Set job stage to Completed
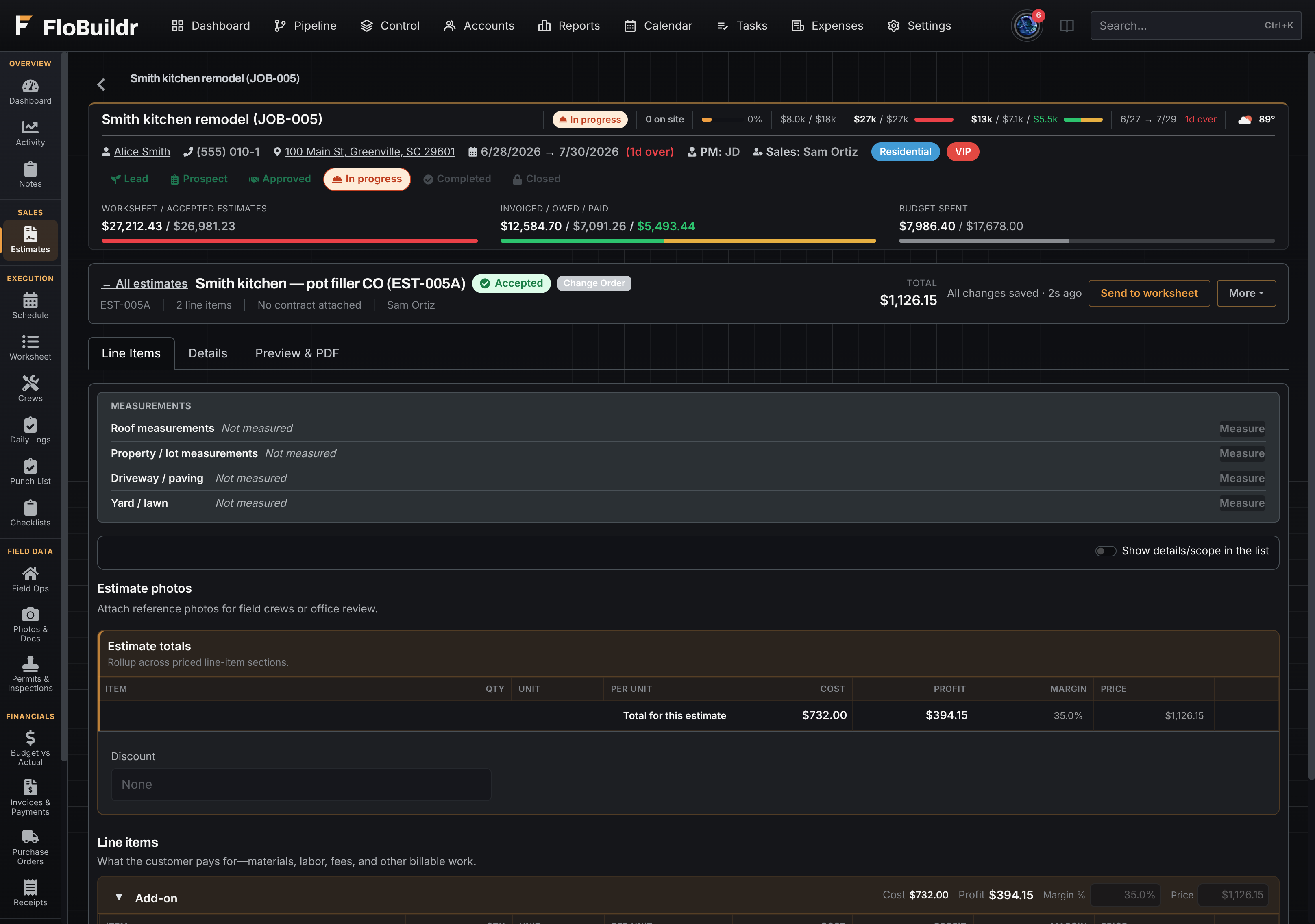Image resolution: width=1315 pixels, height=924 pixels. (x=457, y=179)
